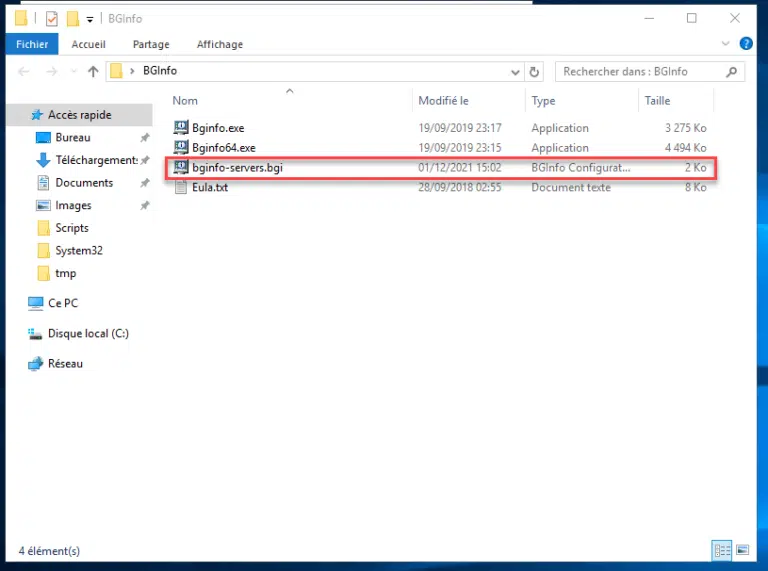Image resolution: width=768 pixels, height=571 pixels.
Task: Click the bginfo-servers.bgi file name
Action: (x=237, y=167)
